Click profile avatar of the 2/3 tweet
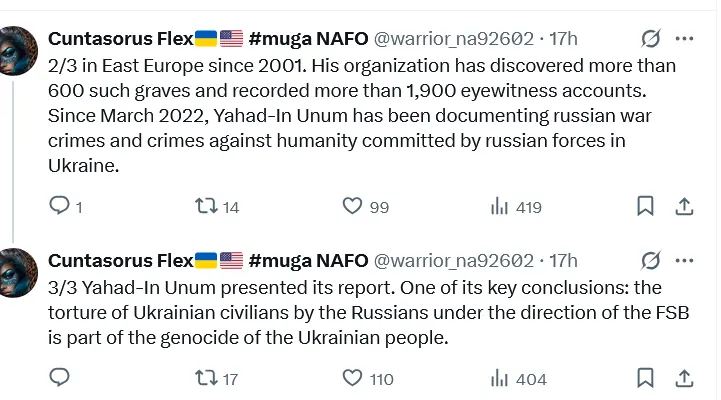Viewport: 721px width, 400px height. click(16, 50)
